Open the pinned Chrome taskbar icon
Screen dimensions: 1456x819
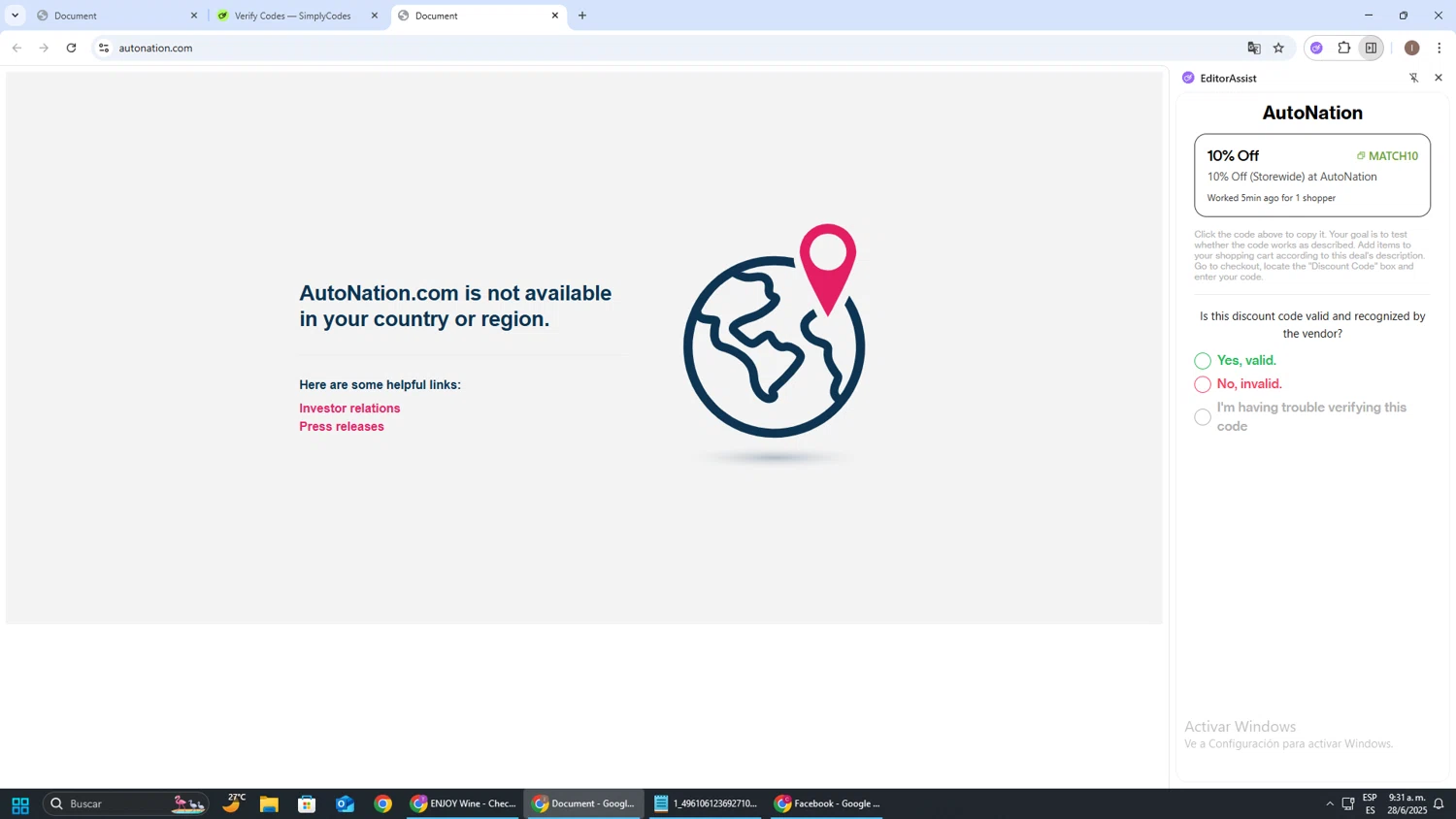382,804
